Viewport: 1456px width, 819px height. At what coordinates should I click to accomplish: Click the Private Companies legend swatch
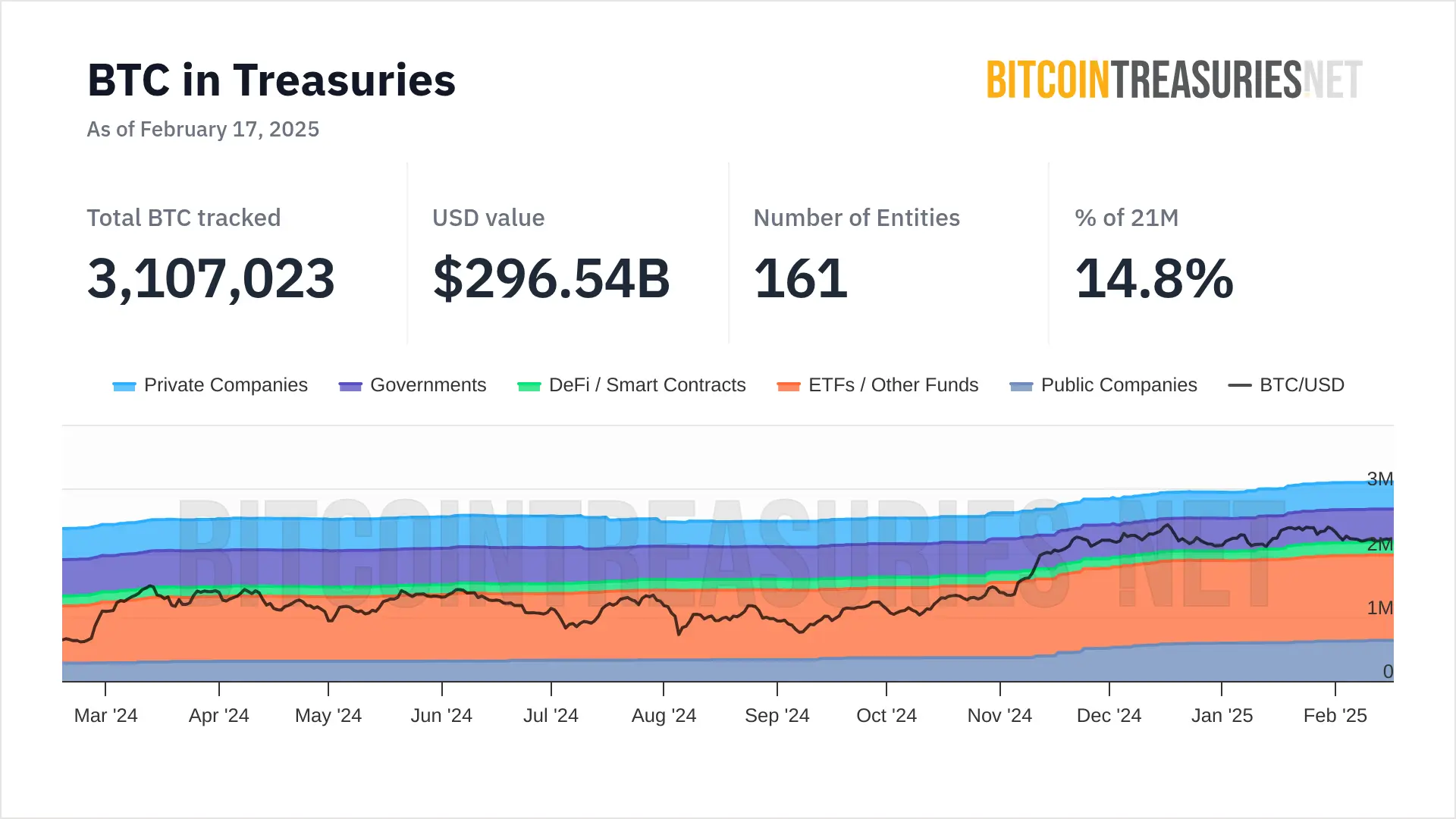124,386
